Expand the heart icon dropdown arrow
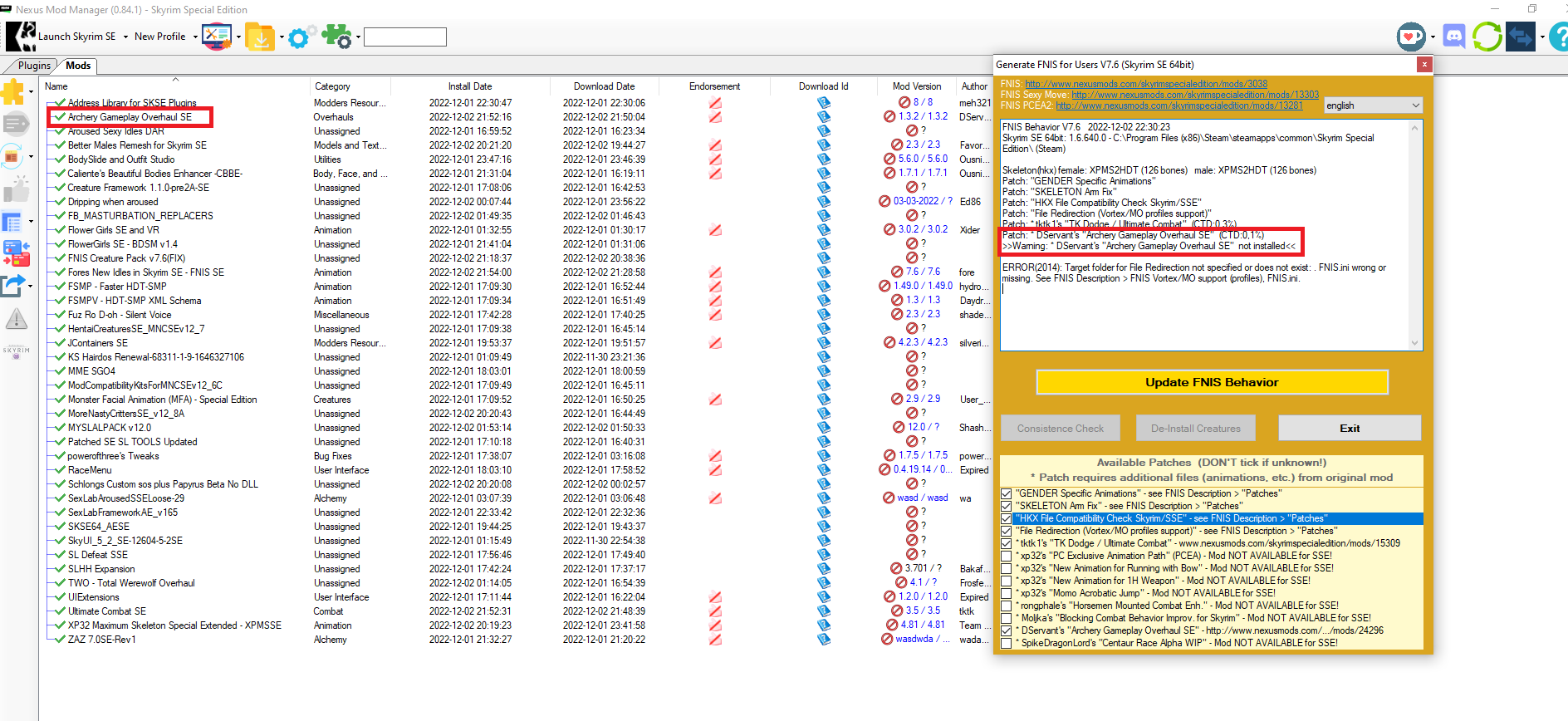The image size is (1568, 721). pyautogui.click(x=1433, y=37)
